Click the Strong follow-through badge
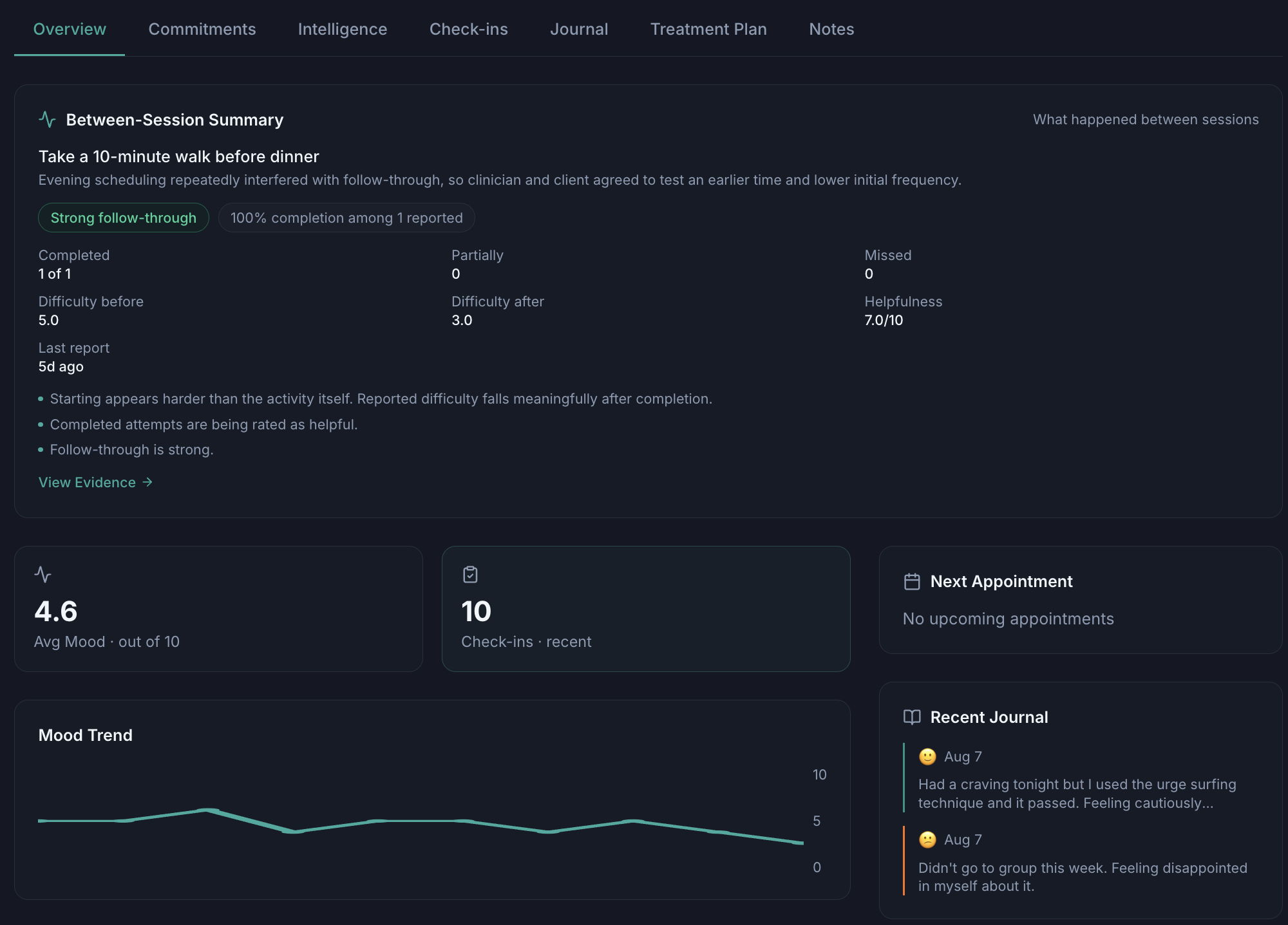 124,218
